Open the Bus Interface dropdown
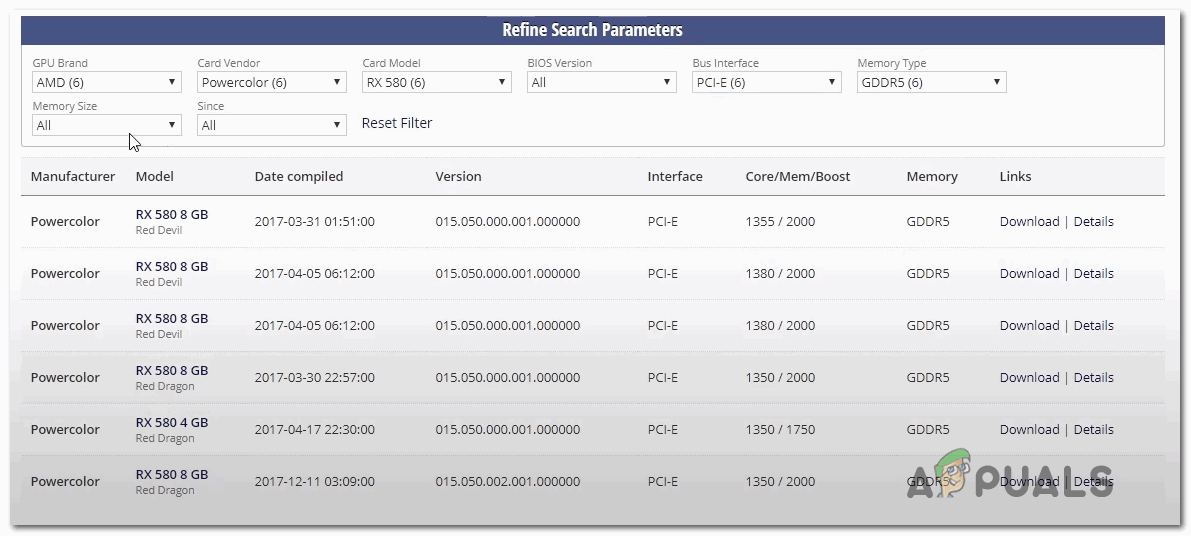1191x536 pixels. tap(766, 83)
